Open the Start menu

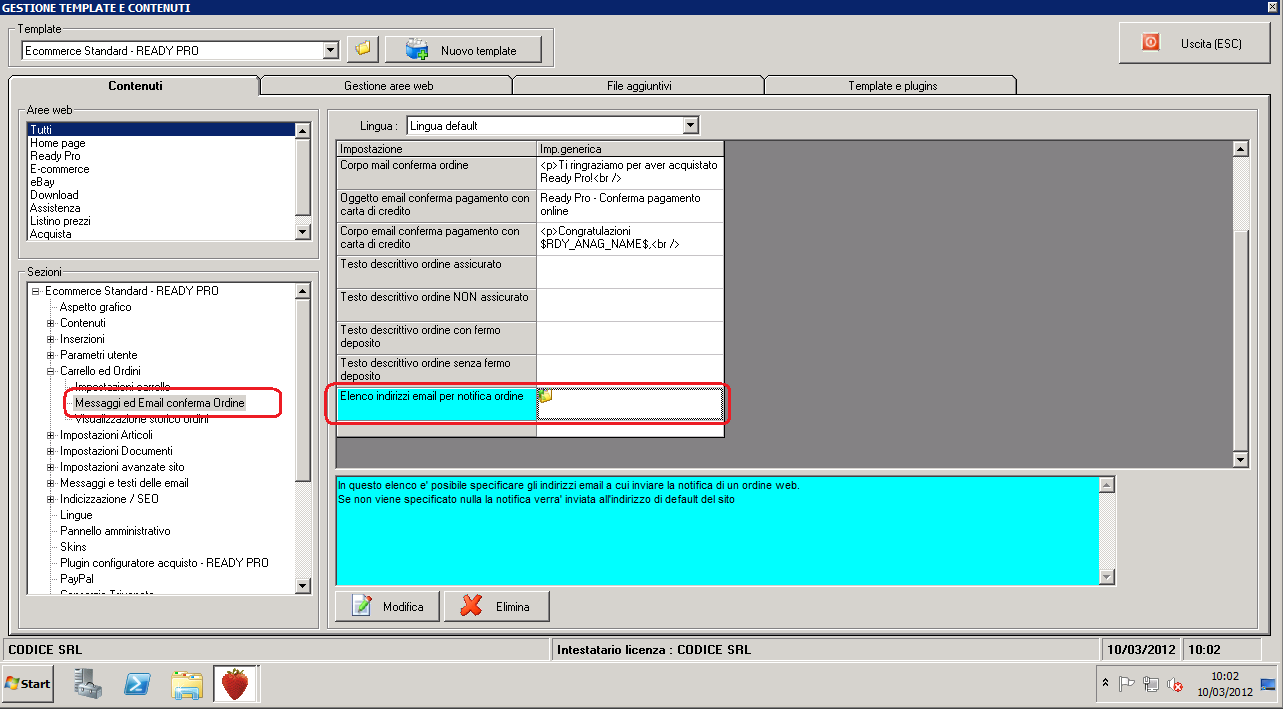[28, 684]
